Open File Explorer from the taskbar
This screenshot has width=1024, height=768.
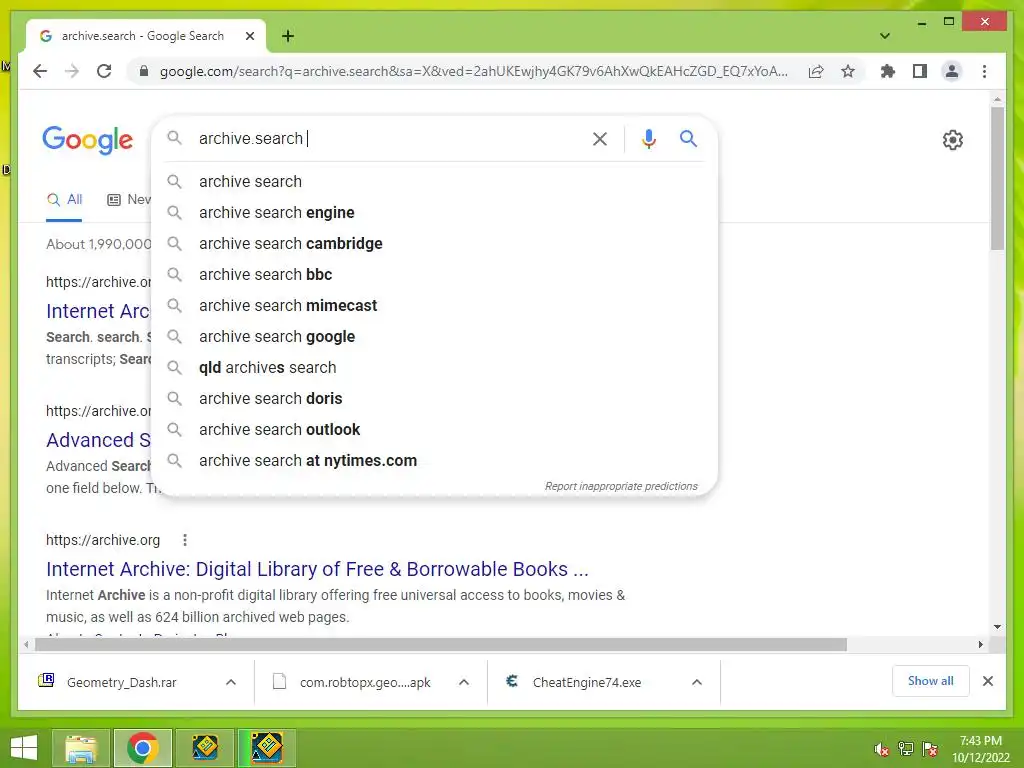[x=80, y=748]
